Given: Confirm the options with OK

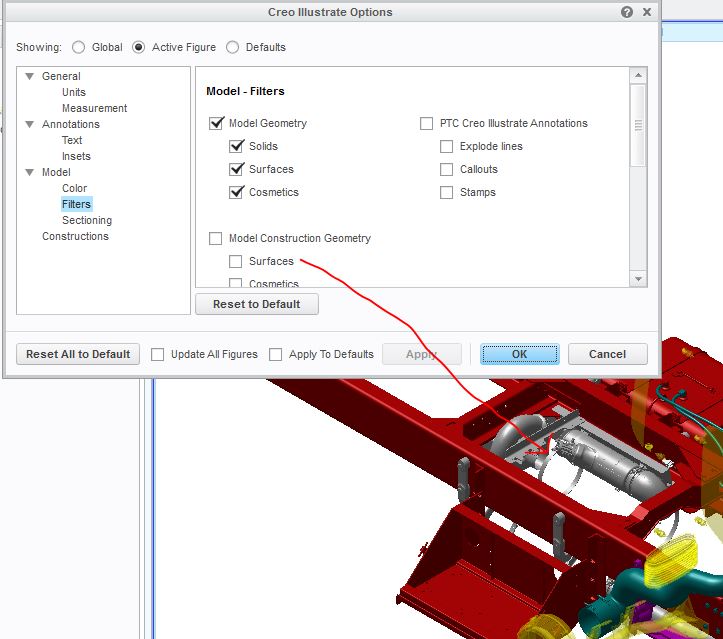Looking at the screenshot, I should [x=520, y=354].
